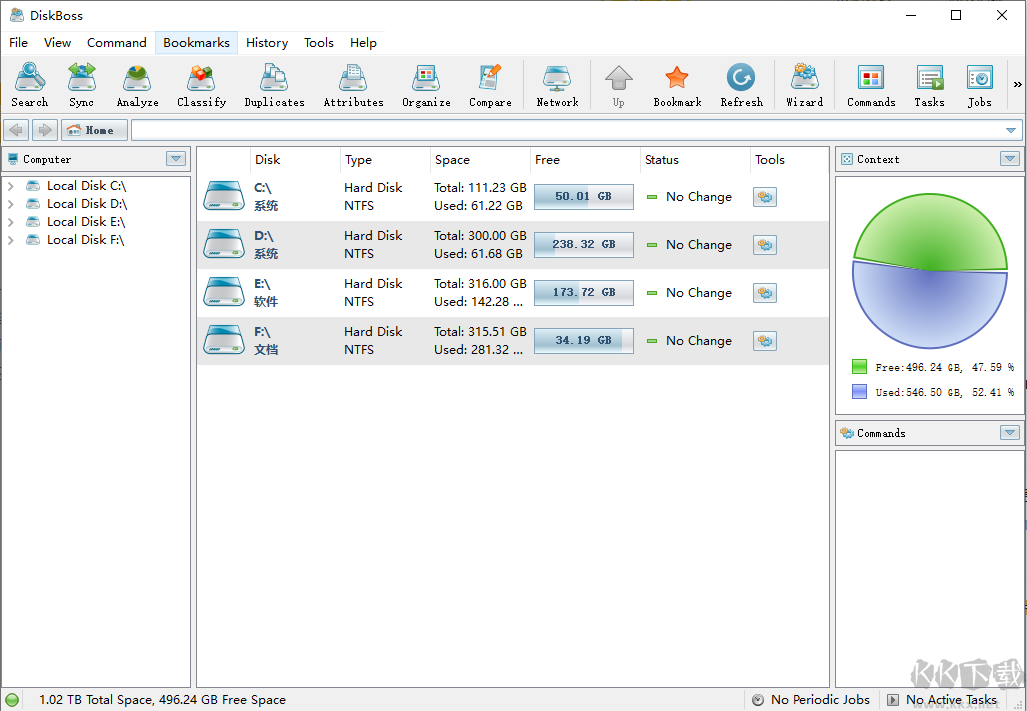Open the Commands toolbar icon
This screenshot has width=1027, height=711.
coord(870,85)
